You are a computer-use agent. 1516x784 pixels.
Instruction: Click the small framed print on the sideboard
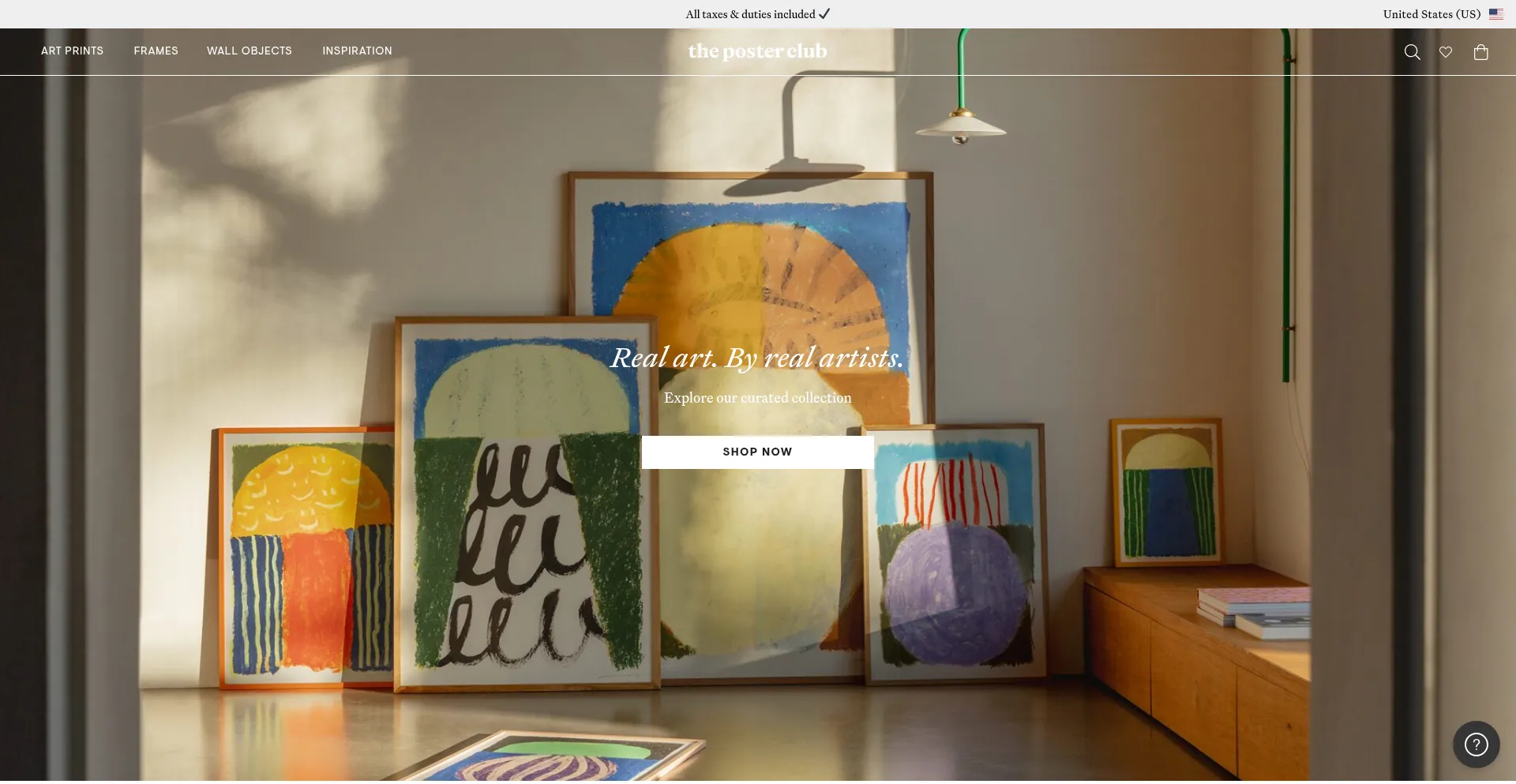coord(1167,492)
